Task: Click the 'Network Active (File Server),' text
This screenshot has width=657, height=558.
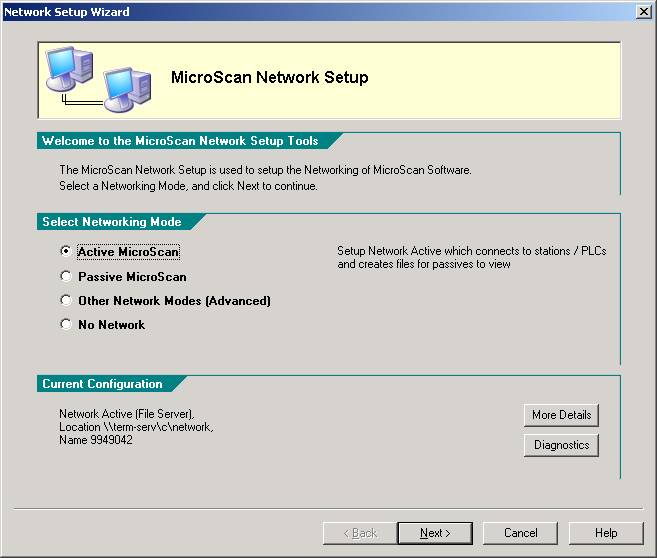Action: (x=127, y=414)
